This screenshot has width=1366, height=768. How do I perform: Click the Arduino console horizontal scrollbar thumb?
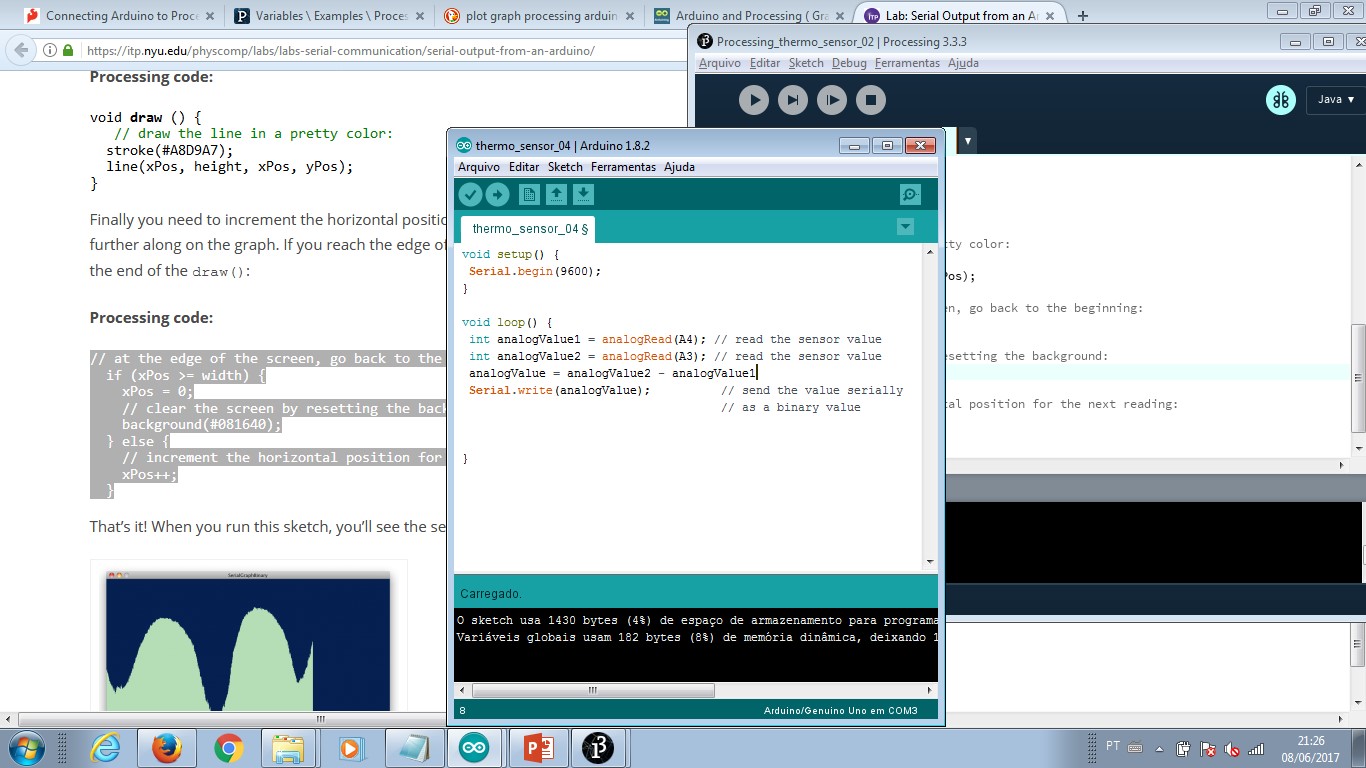coord(593,690)
